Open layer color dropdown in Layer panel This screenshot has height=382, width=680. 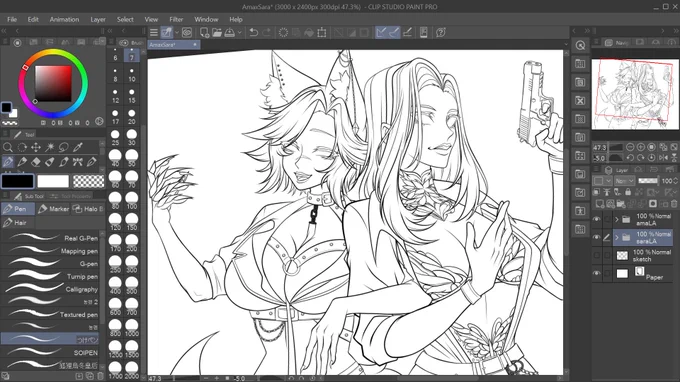(x=602, y=181)
